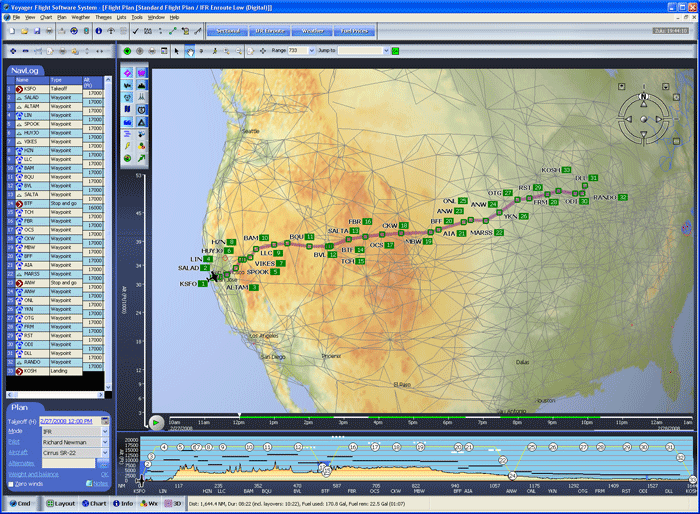Screen dimensions: 700x514
Task: Click the Takeoff date 2/27/2008 12:00 PM field
Action: click(70, 421)
